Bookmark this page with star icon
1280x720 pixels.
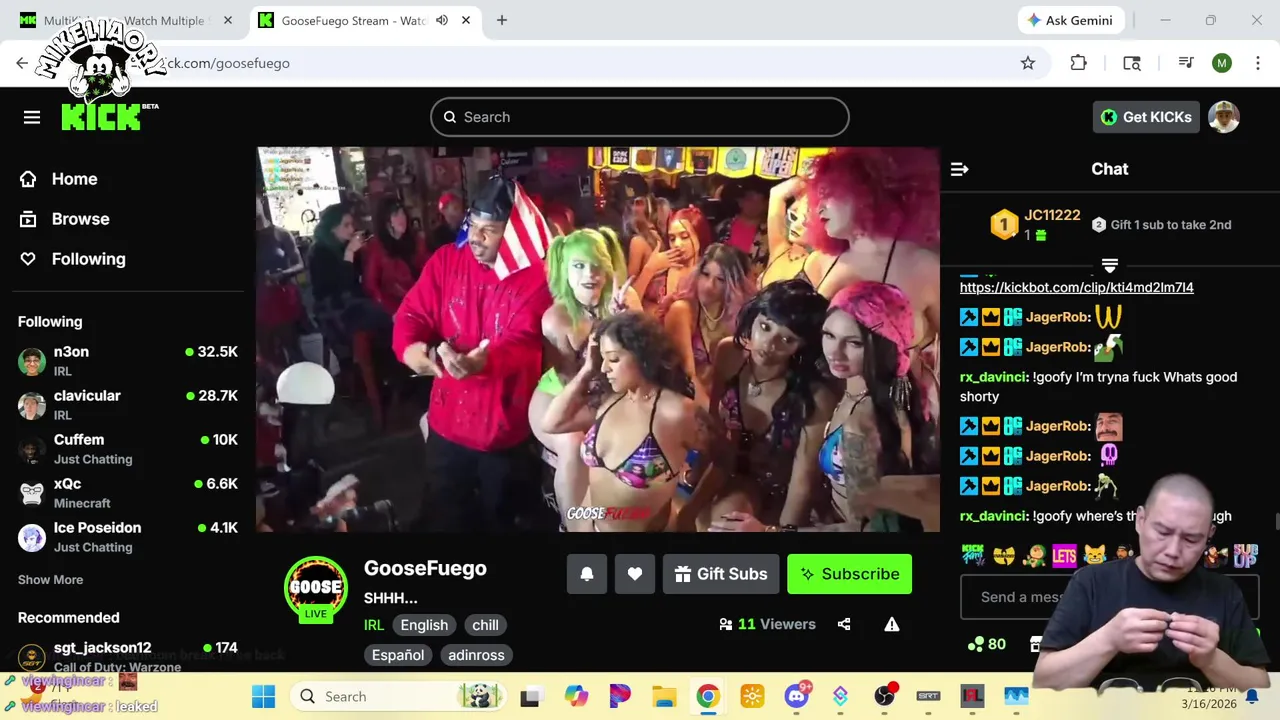pos(1028,63)
